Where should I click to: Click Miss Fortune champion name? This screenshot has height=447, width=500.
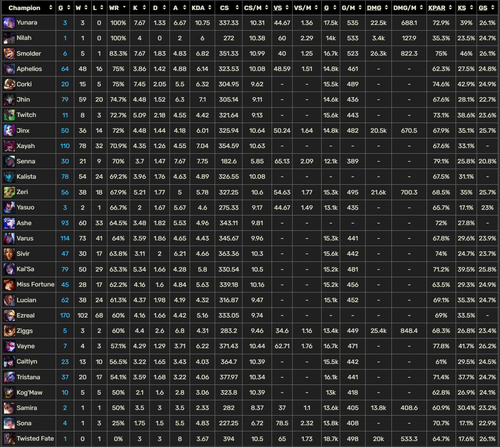[x=35, y=284]
